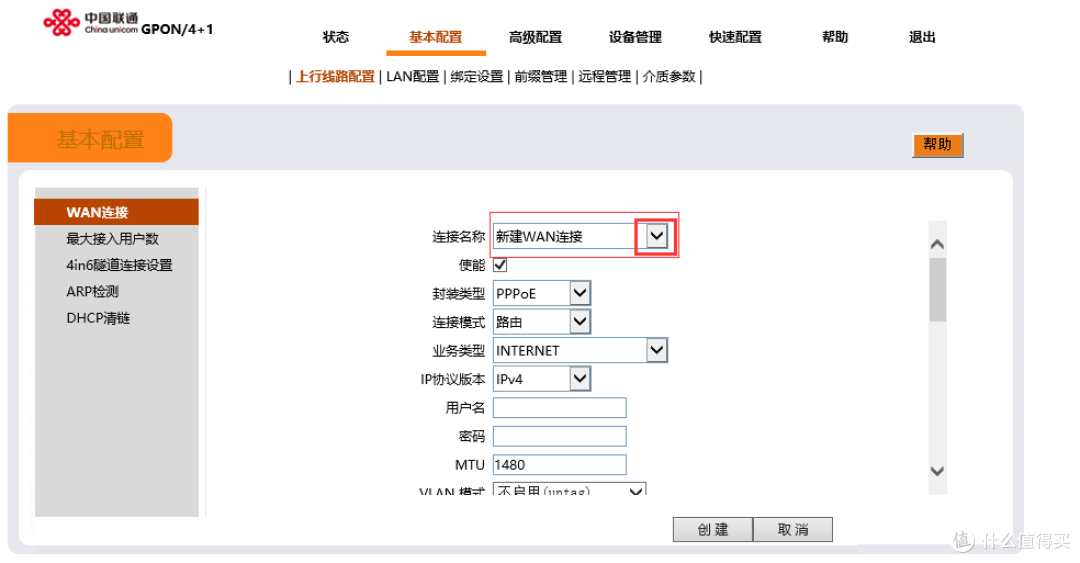Click the MTU field showing 1480
This screenshot has height=563, width=1080.
(559, 465)
